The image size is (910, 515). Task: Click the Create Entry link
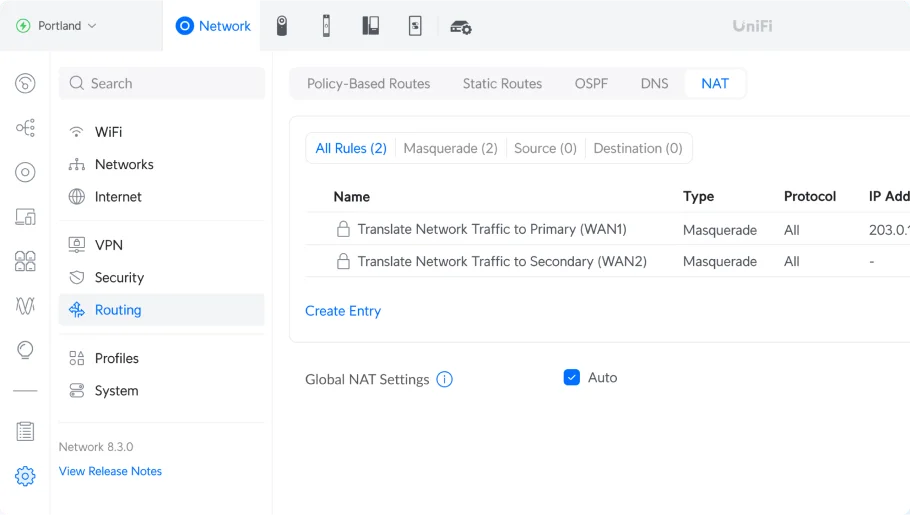[343, 311]
